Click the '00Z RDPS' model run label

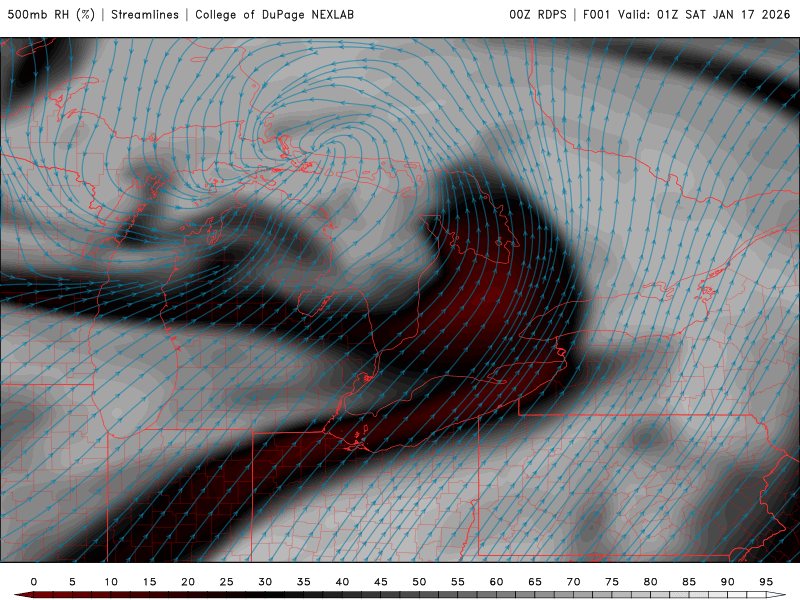tap(538, 15)
